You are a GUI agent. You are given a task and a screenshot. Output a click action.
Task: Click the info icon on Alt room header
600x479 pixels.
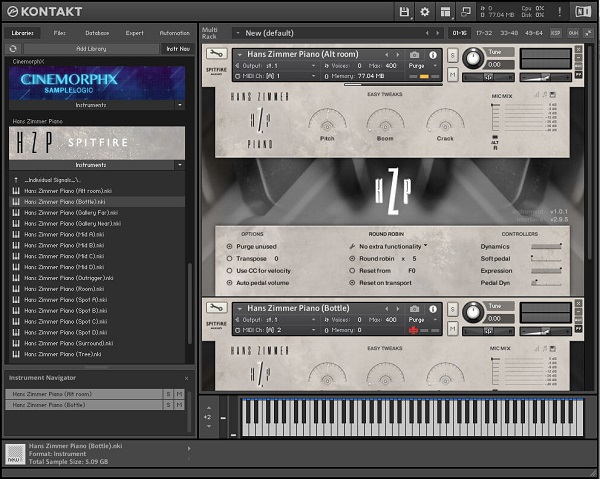[433, 55]
